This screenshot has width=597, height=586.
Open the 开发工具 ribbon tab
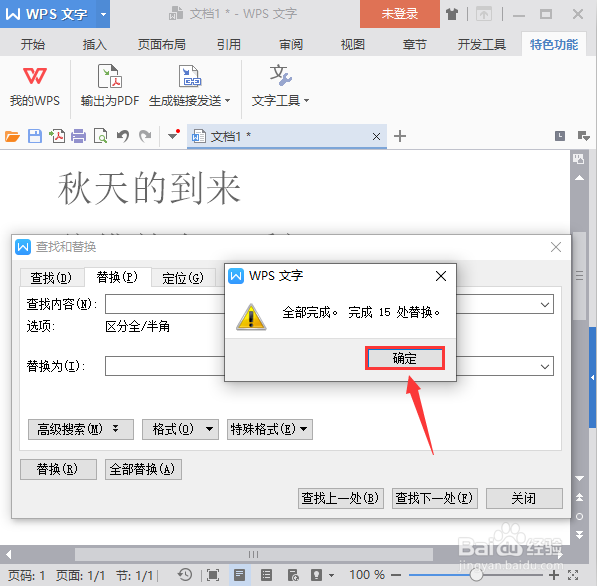coord(482,45)
